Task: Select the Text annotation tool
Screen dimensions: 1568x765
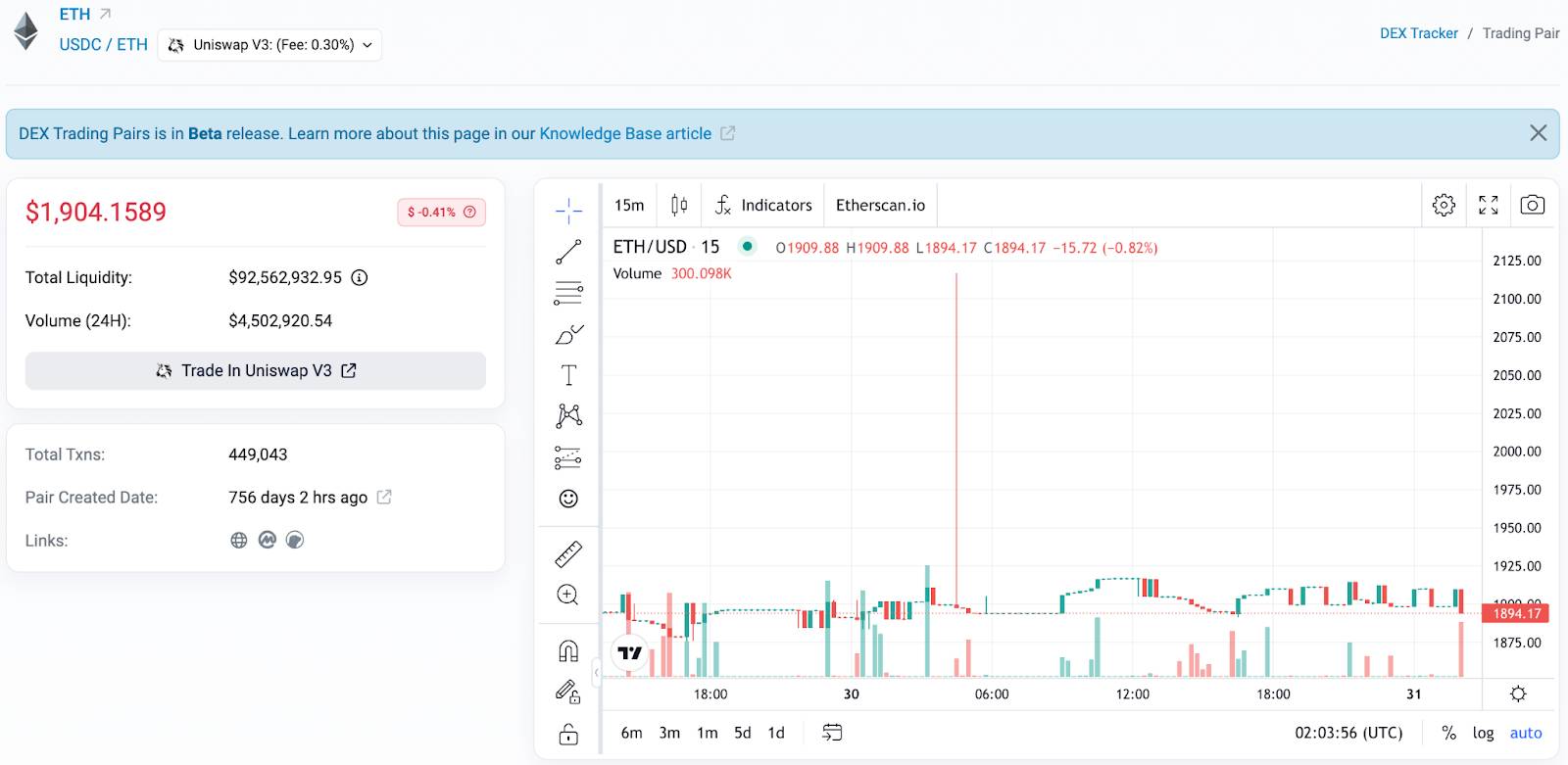Action: pos(568,375)
